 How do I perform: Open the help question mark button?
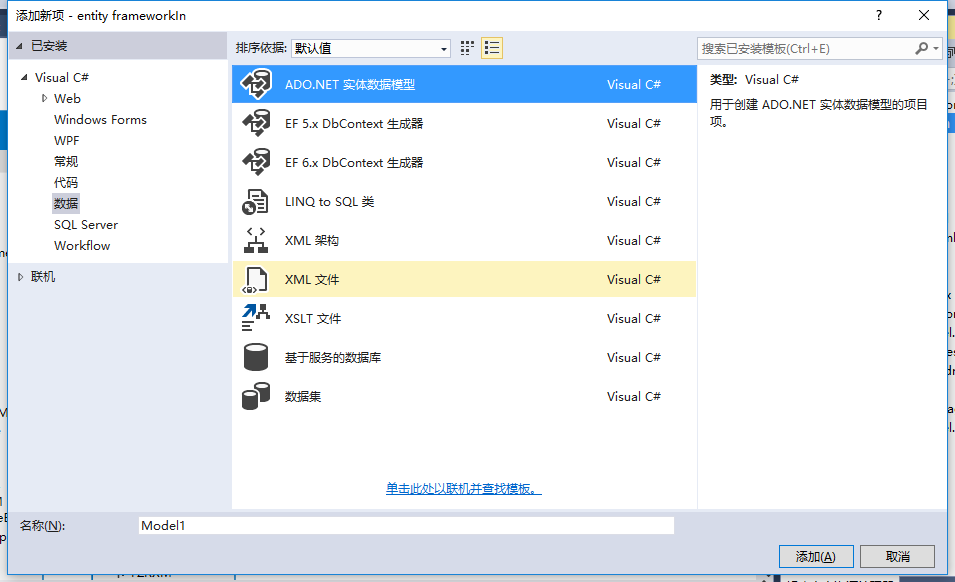(x=879, y=15)
